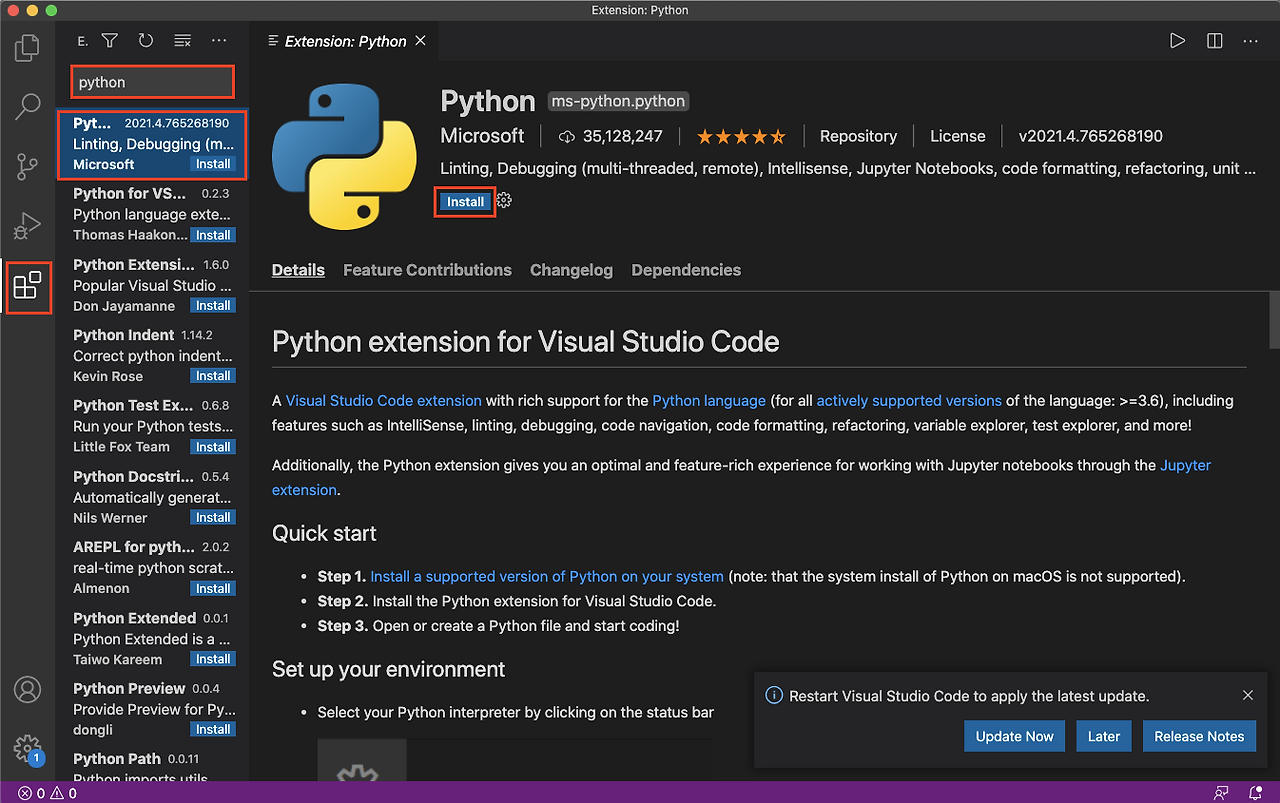
Task: Click Later in update notification
Action: [x=1104, y=736]
